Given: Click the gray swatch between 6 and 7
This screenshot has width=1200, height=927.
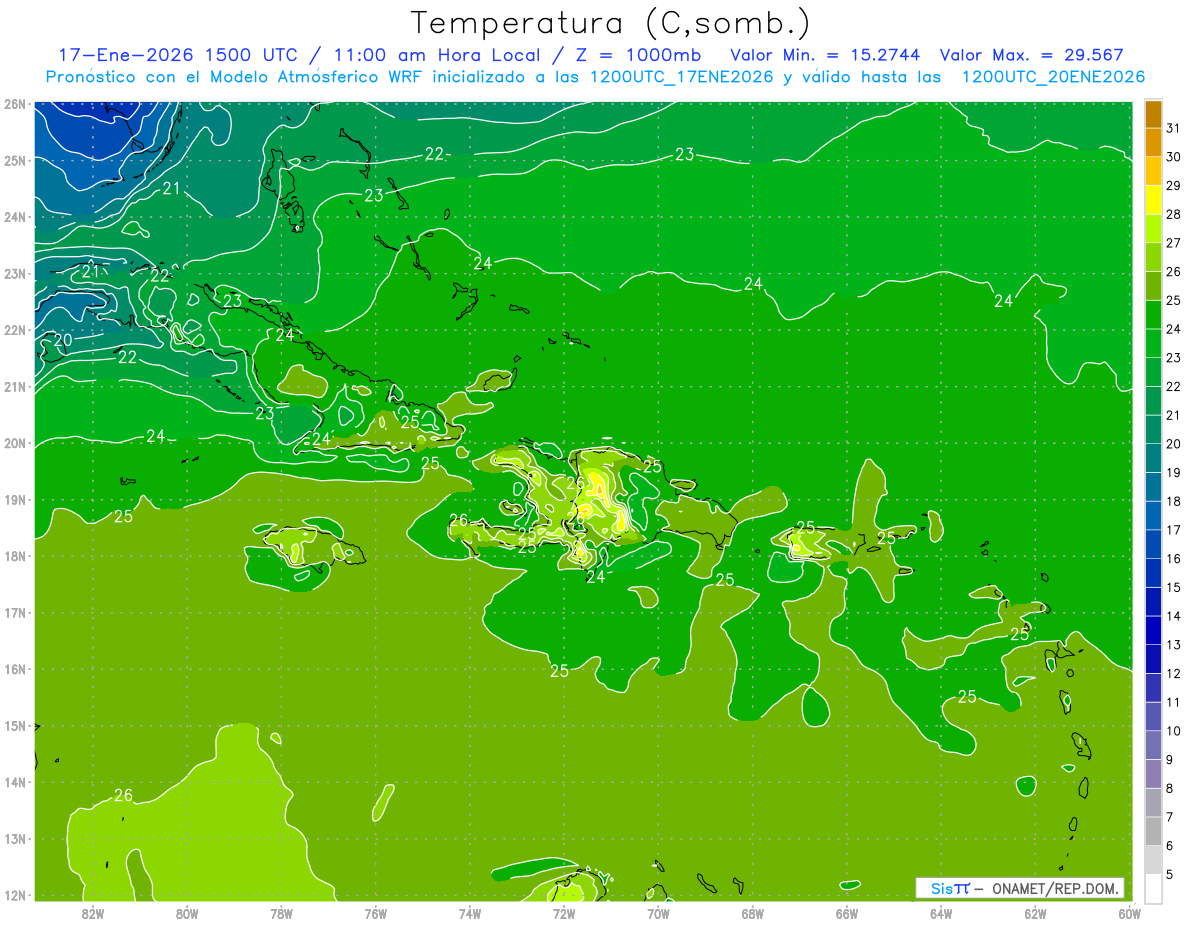Looking at the screenshot, I should (x=1153, y=831).
